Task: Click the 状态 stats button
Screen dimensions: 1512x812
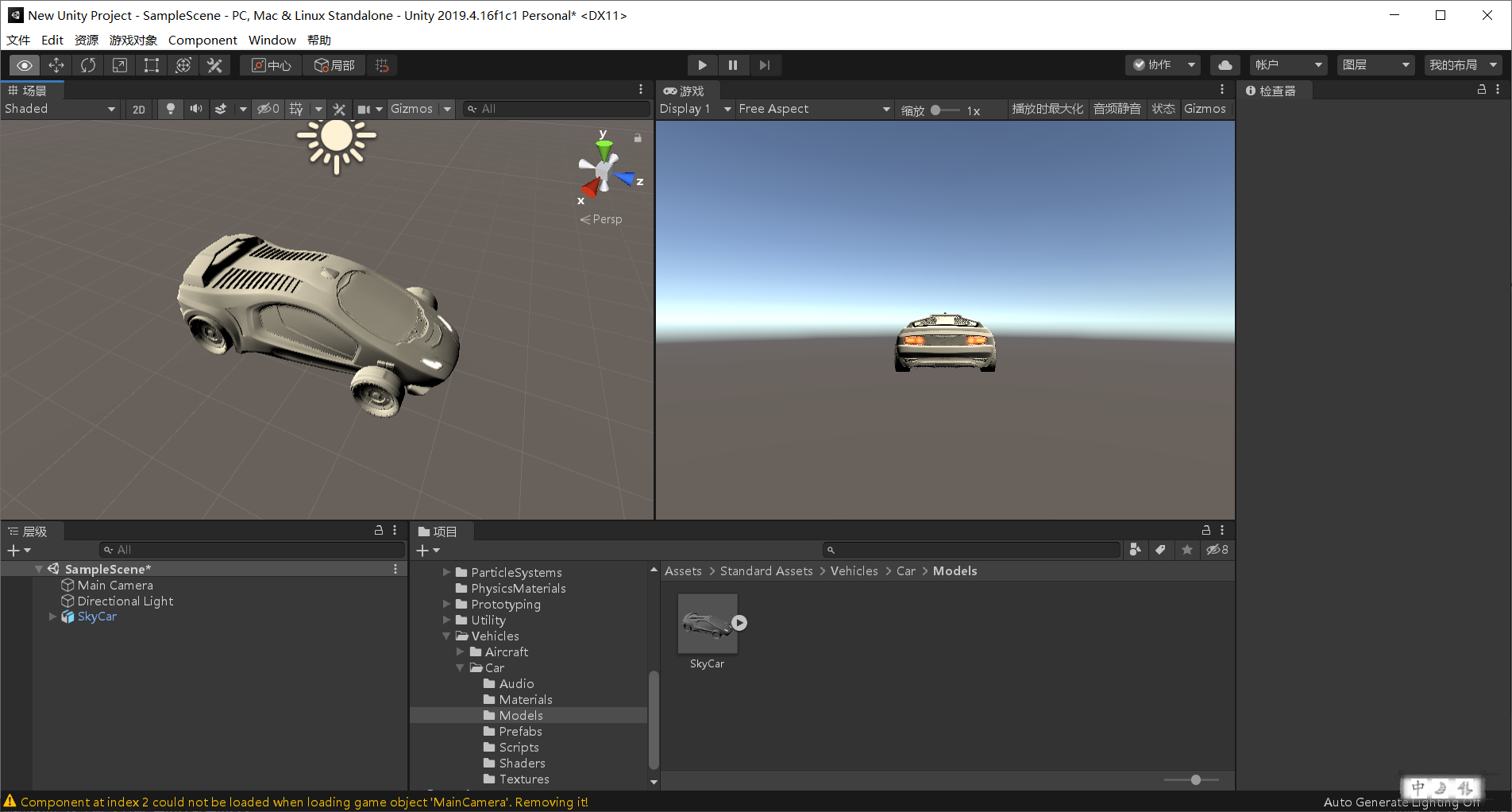Action: (1163, 109)
